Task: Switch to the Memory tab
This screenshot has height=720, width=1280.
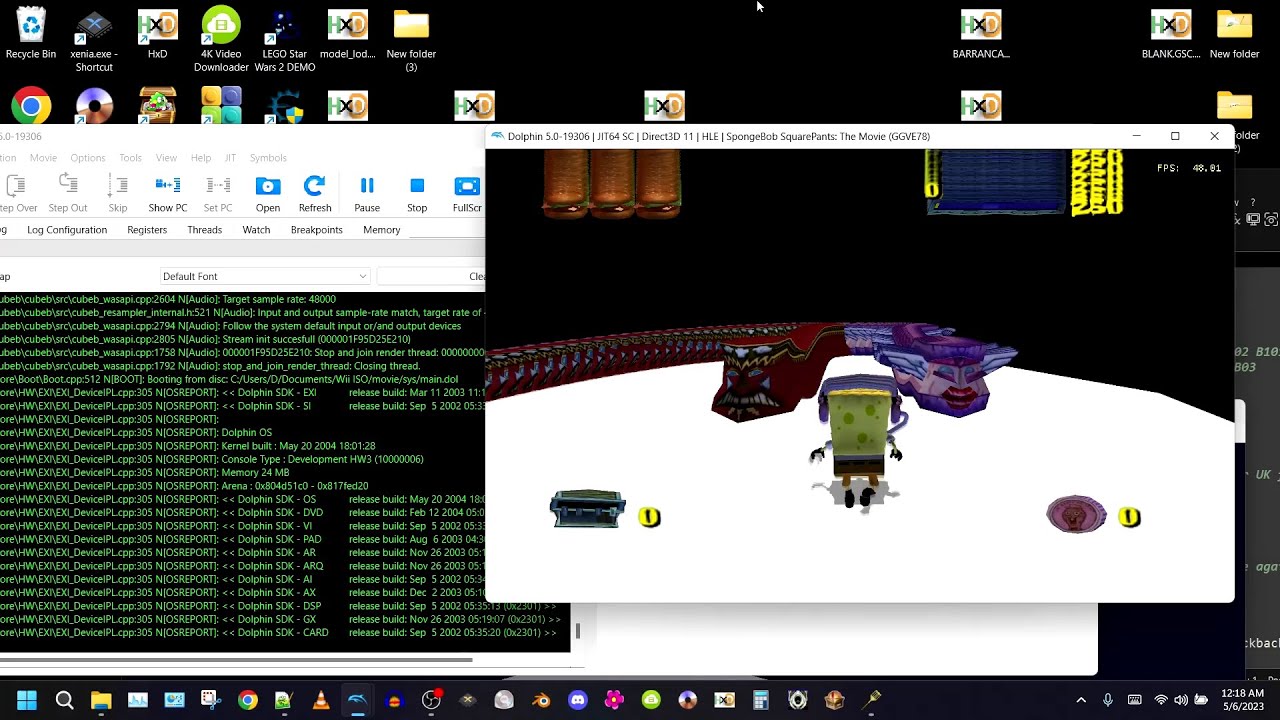Action: 381,230
